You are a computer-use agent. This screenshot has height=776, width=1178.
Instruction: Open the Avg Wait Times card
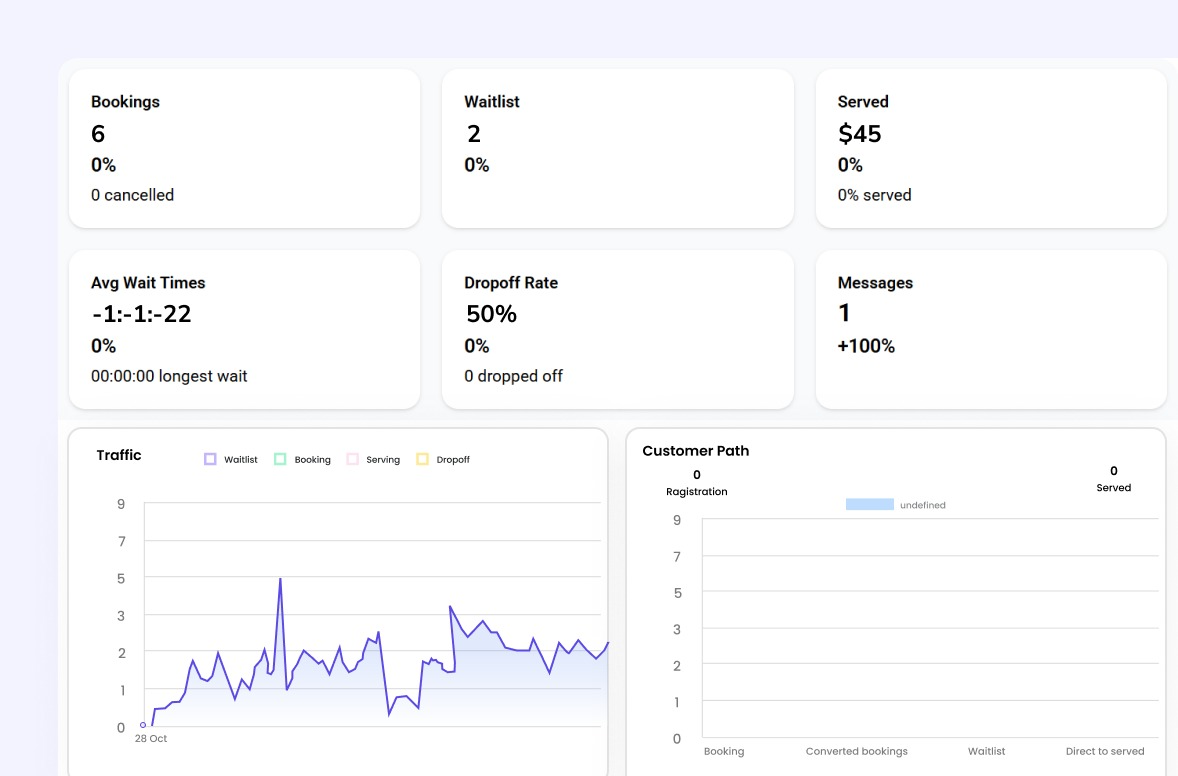[244, 328]
